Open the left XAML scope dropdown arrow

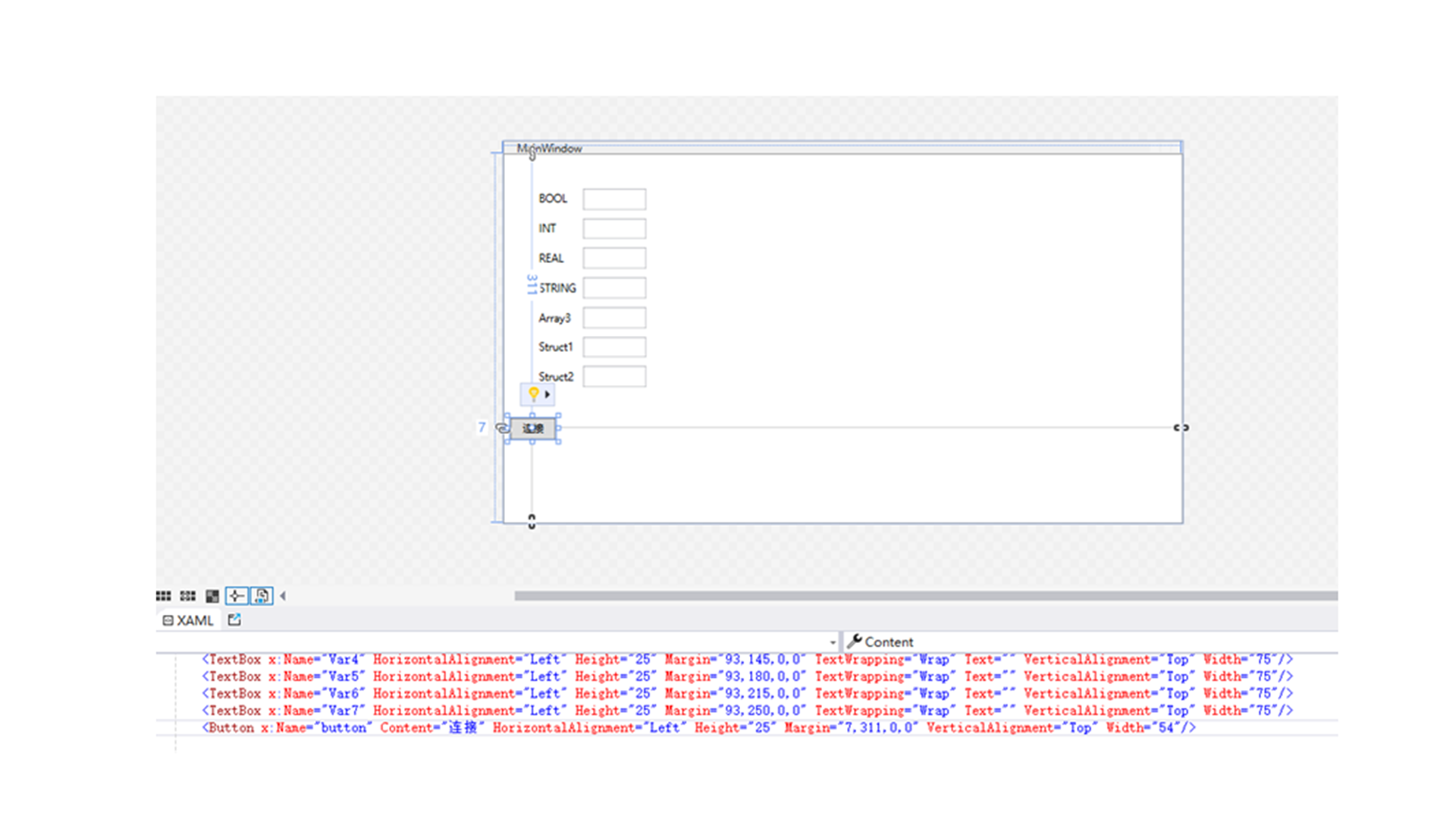[x=833, y=642]
